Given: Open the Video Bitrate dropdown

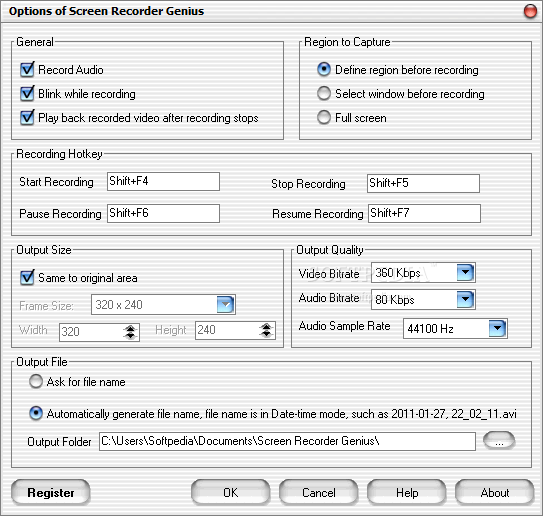Looking at the screenshot, I should (x=465, y=272).
